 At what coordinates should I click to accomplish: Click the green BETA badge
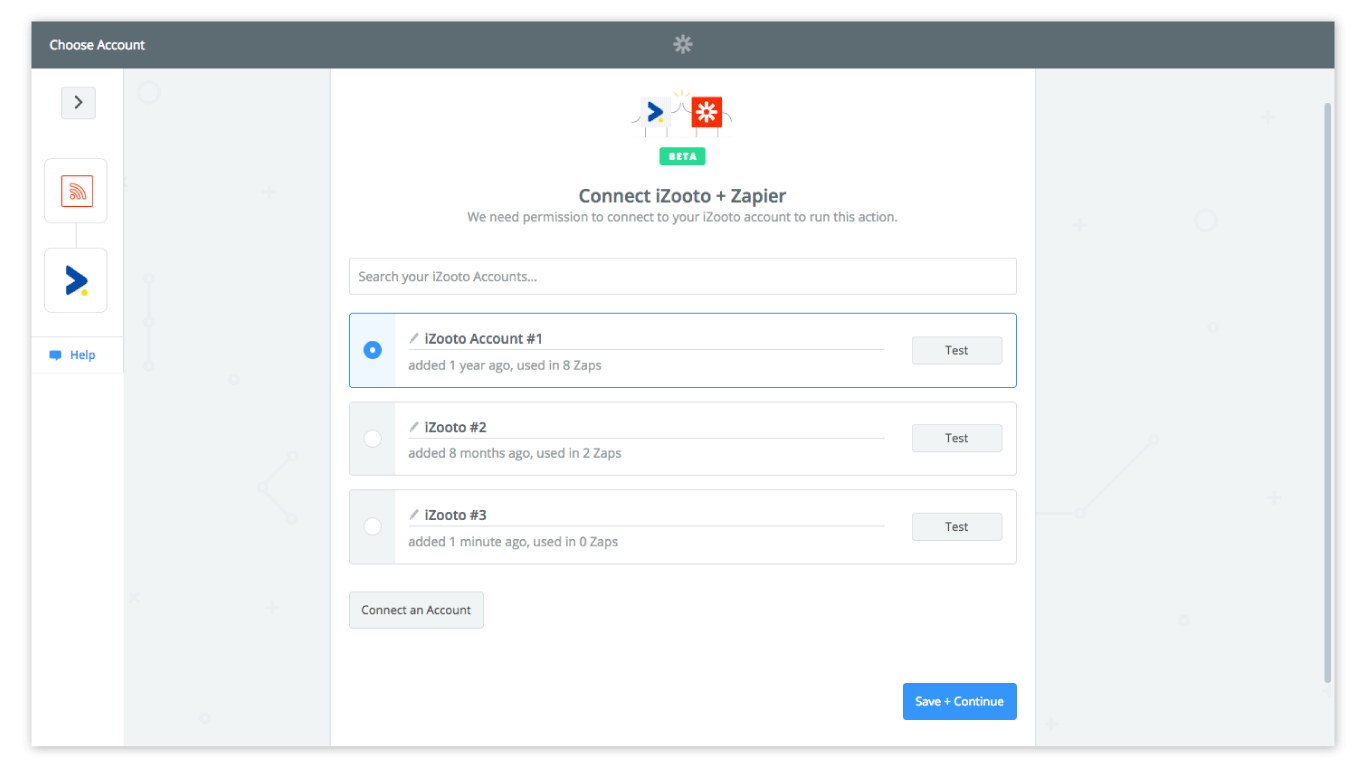tap(683, 156)
